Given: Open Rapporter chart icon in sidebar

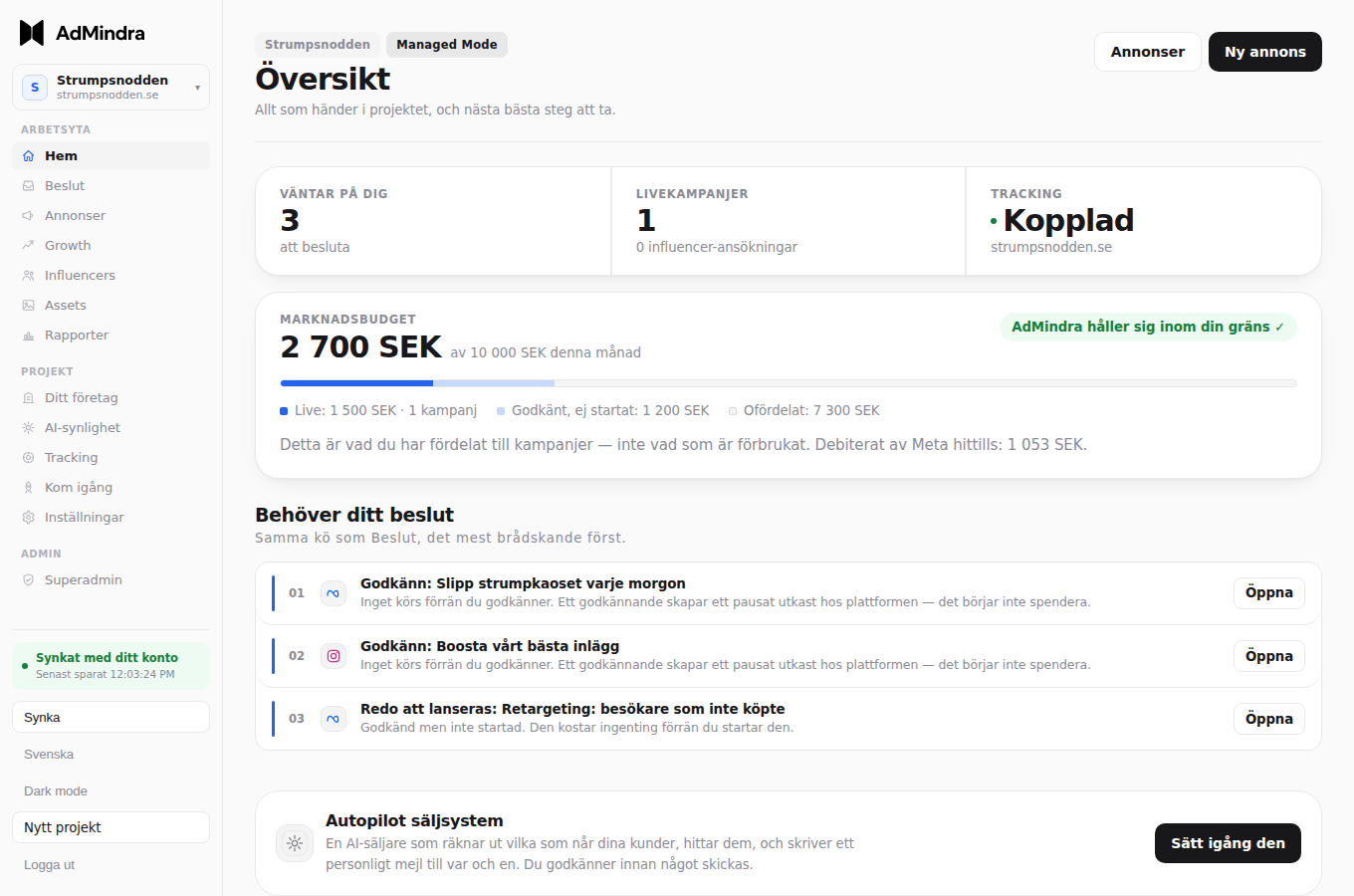Looking at the screenshot, I should (28, 336).
